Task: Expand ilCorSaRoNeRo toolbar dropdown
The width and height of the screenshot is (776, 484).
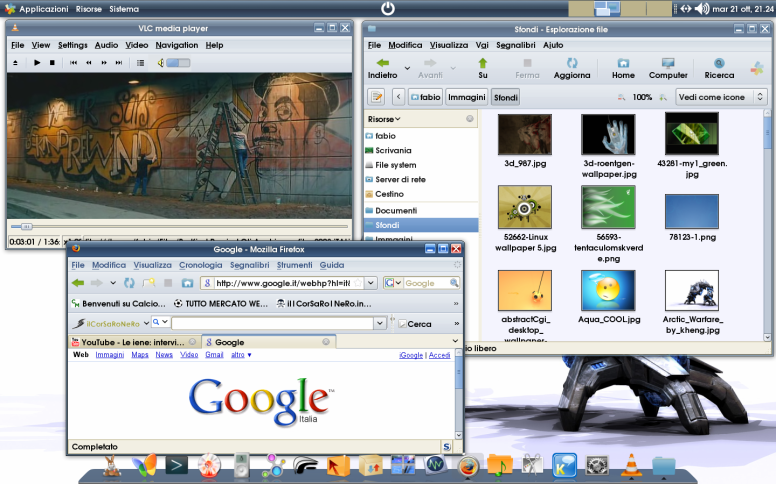Action: pyautogui.click(x=146, y=324)
